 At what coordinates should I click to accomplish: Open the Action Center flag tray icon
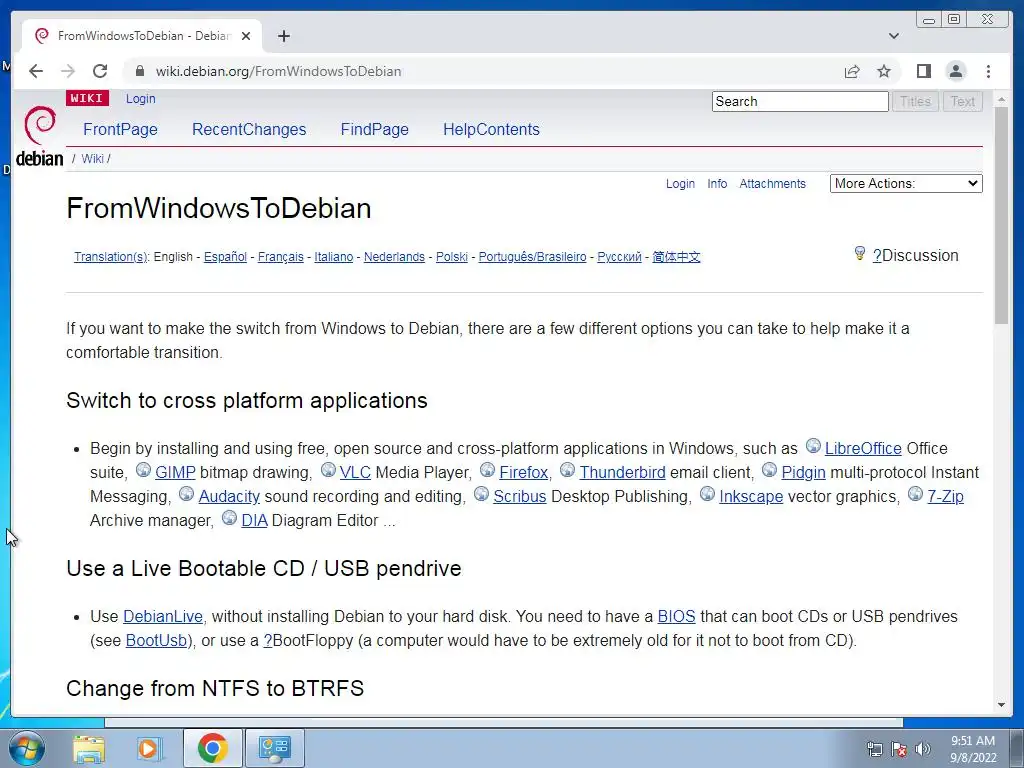click(x=899, y=749)
